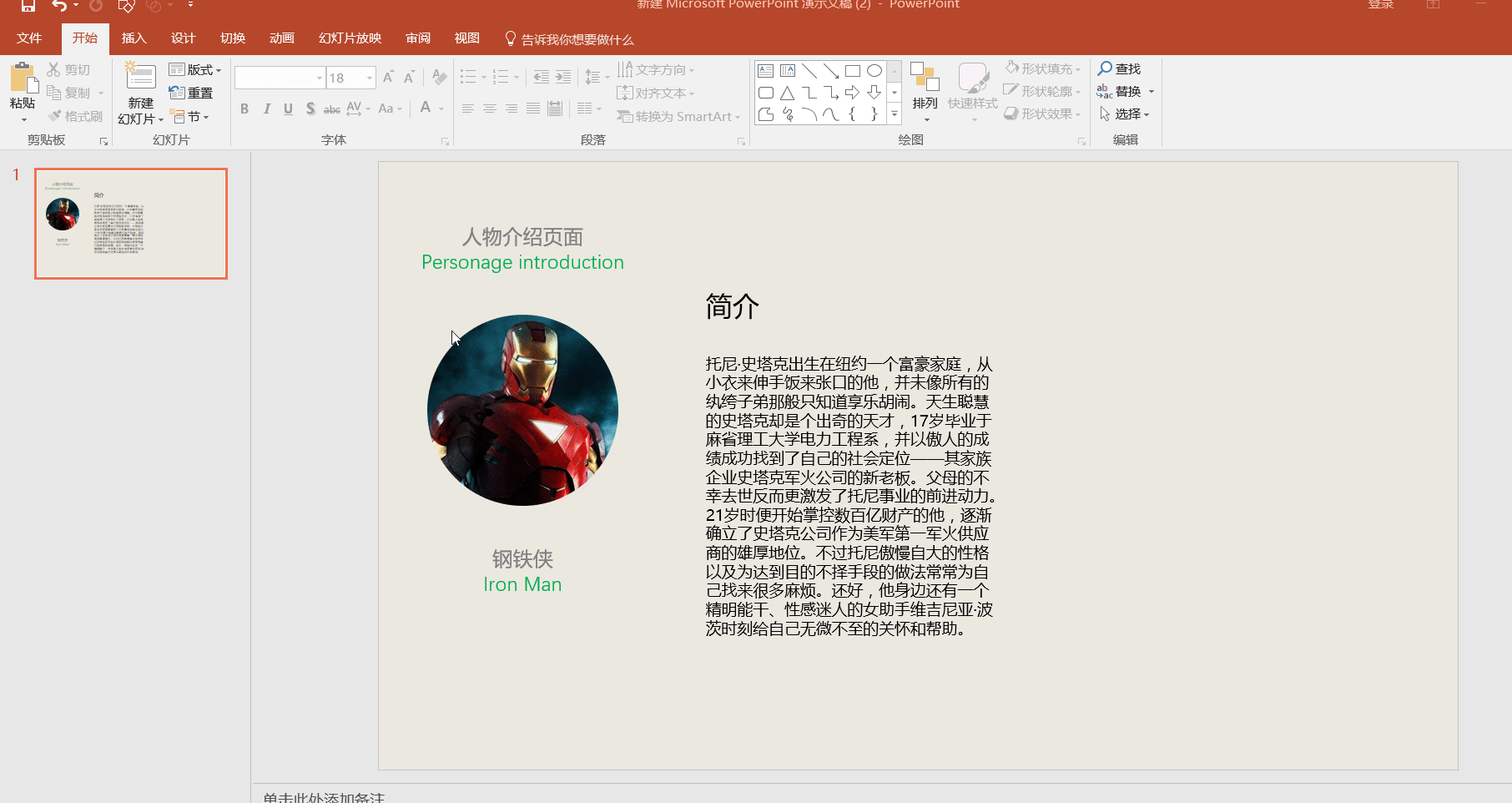Click the distributed alignment icon
The width and height of the screenshot is (1512, 803).
pyautogui.click(x=555, y=109)
